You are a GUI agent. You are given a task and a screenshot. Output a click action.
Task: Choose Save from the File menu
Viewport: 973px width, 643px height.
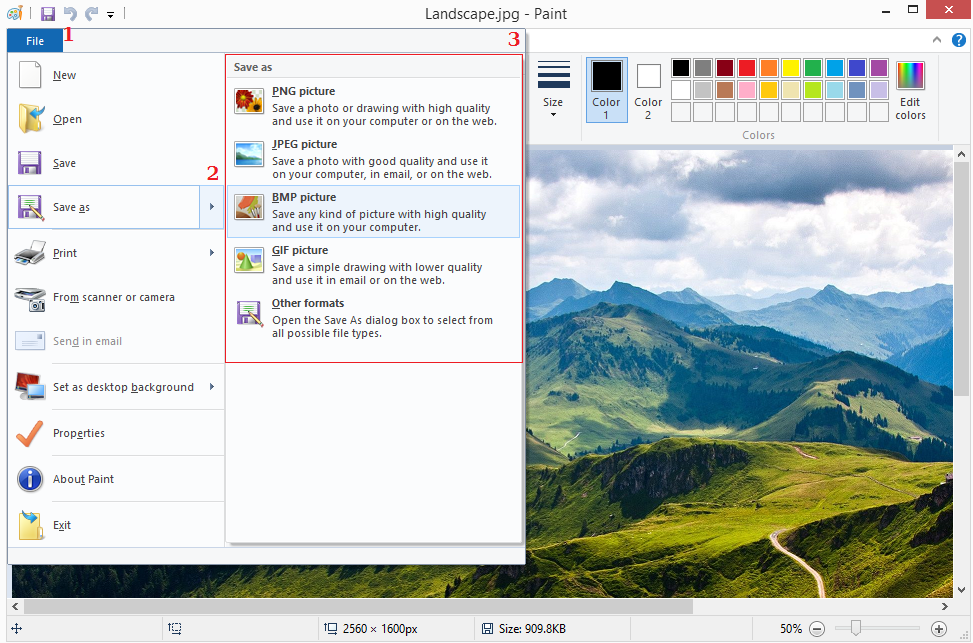coord(115,163)
